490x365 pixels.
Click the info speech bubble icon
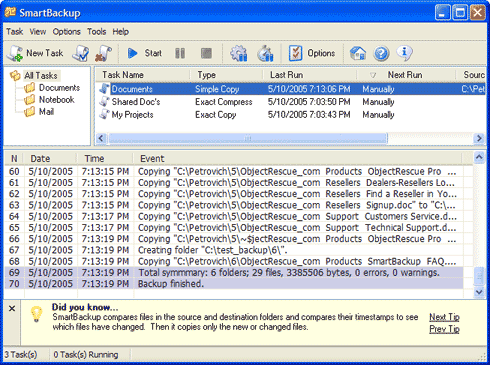(404, 53)
